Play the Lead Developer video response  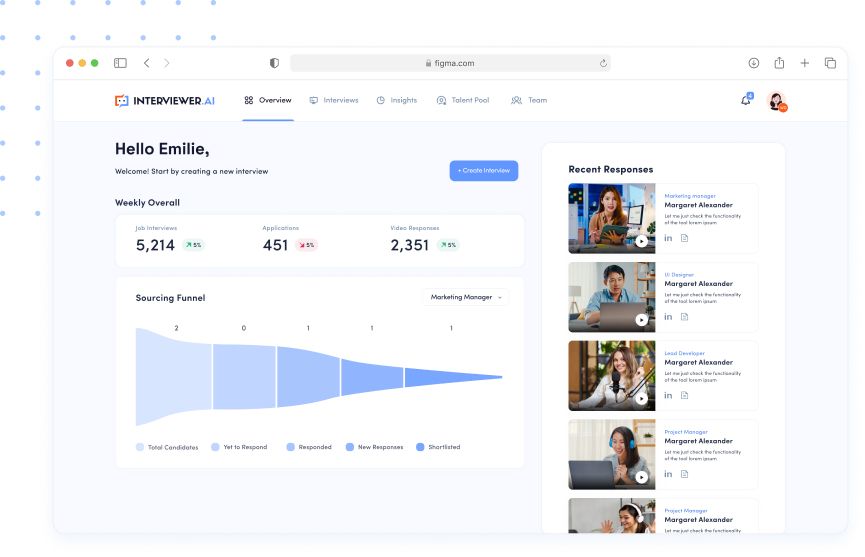tap(641, 398)
